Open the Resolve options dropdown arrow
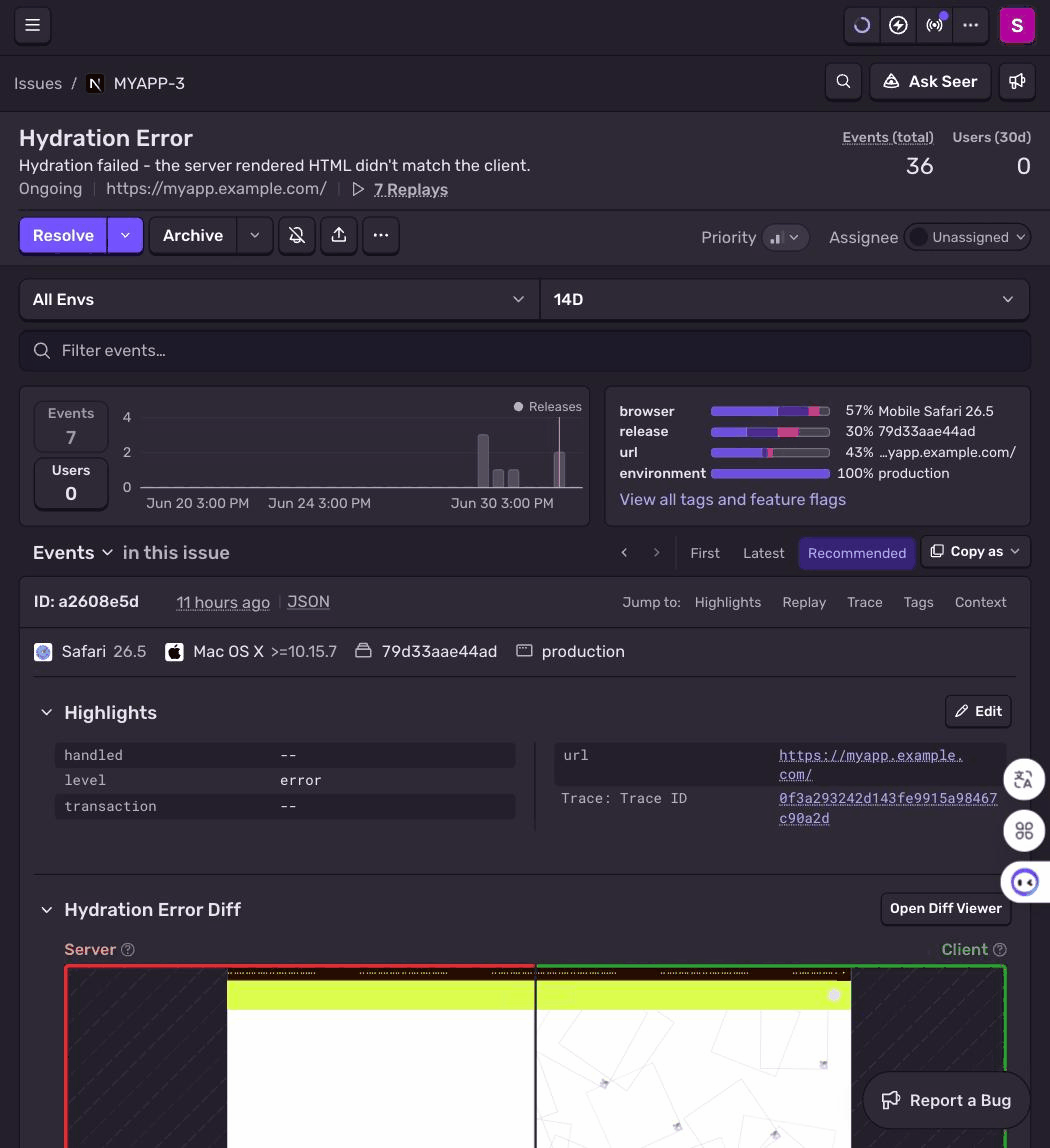This screenshot has height=1148, width=1050. [x=125, y=235]
